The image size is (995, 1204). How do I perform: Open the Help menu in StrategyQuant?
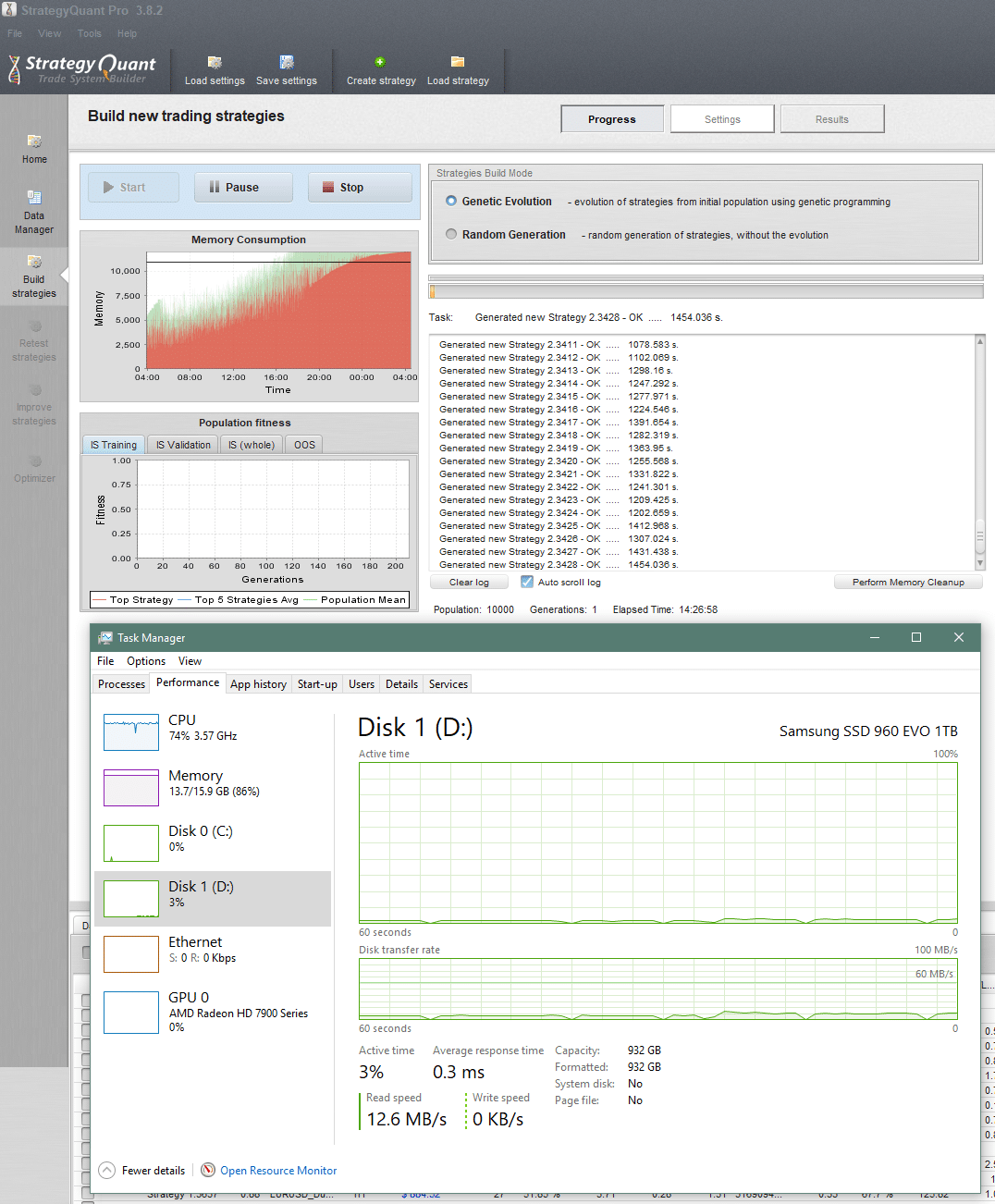coord(127,33)
